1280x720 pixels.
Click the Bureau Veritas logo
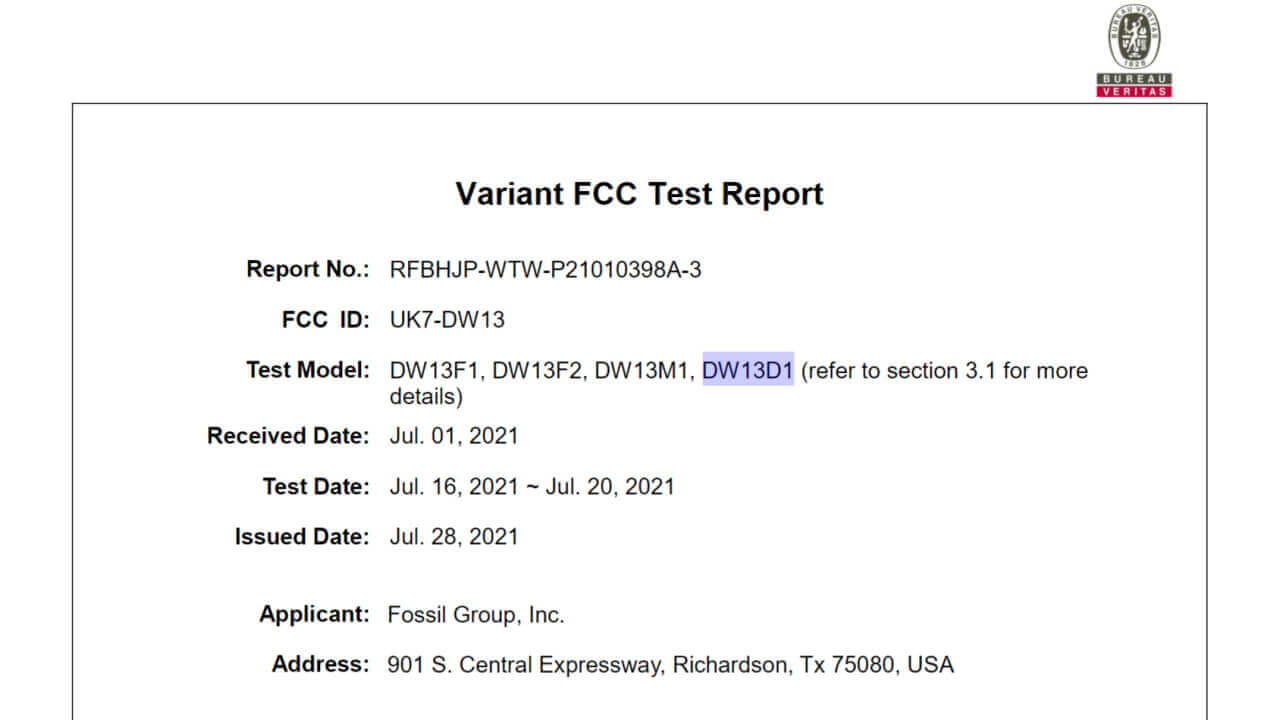(x=1134, y=52)
